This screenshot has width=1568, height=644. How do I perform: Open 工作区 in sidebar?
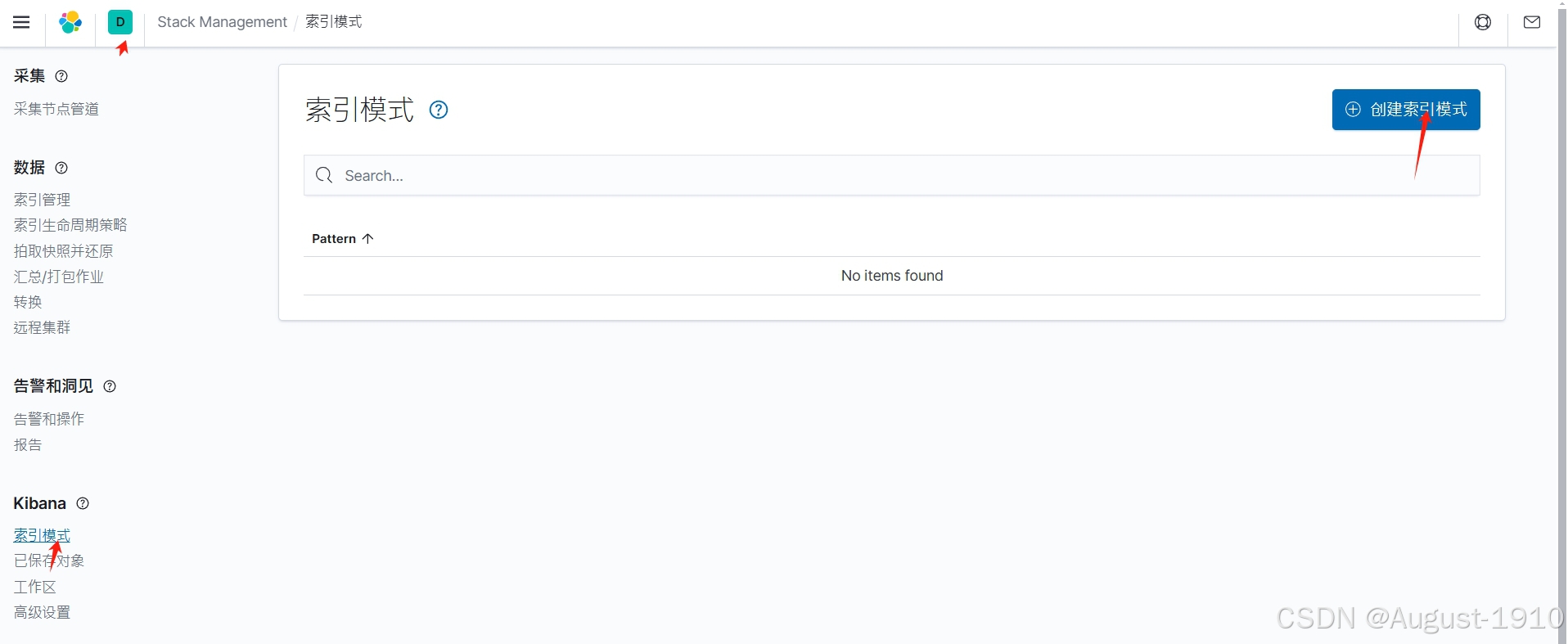coord(35,587)
